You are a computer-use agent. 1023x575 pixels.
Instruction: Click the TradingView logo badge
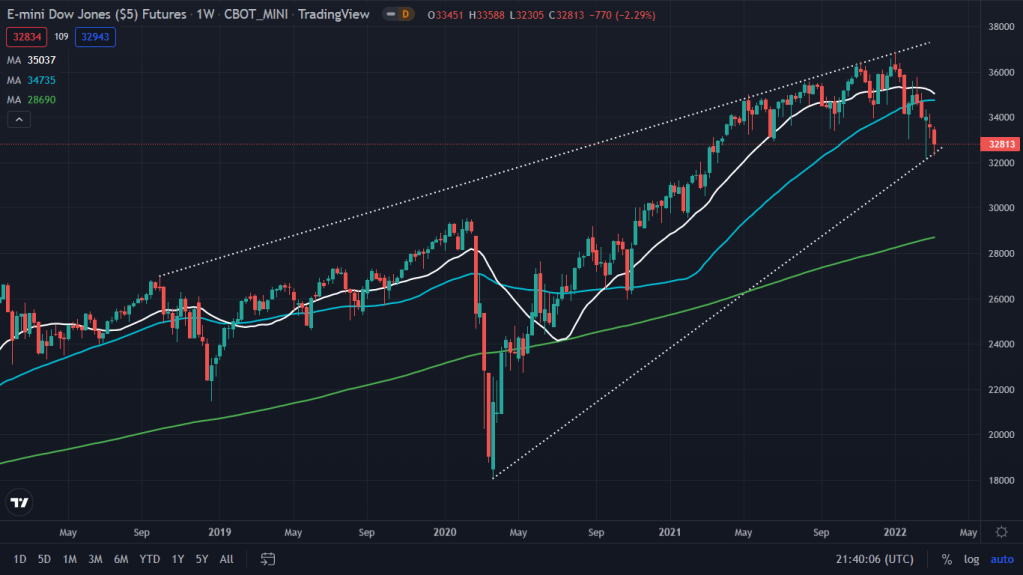(x=19, y=503)
